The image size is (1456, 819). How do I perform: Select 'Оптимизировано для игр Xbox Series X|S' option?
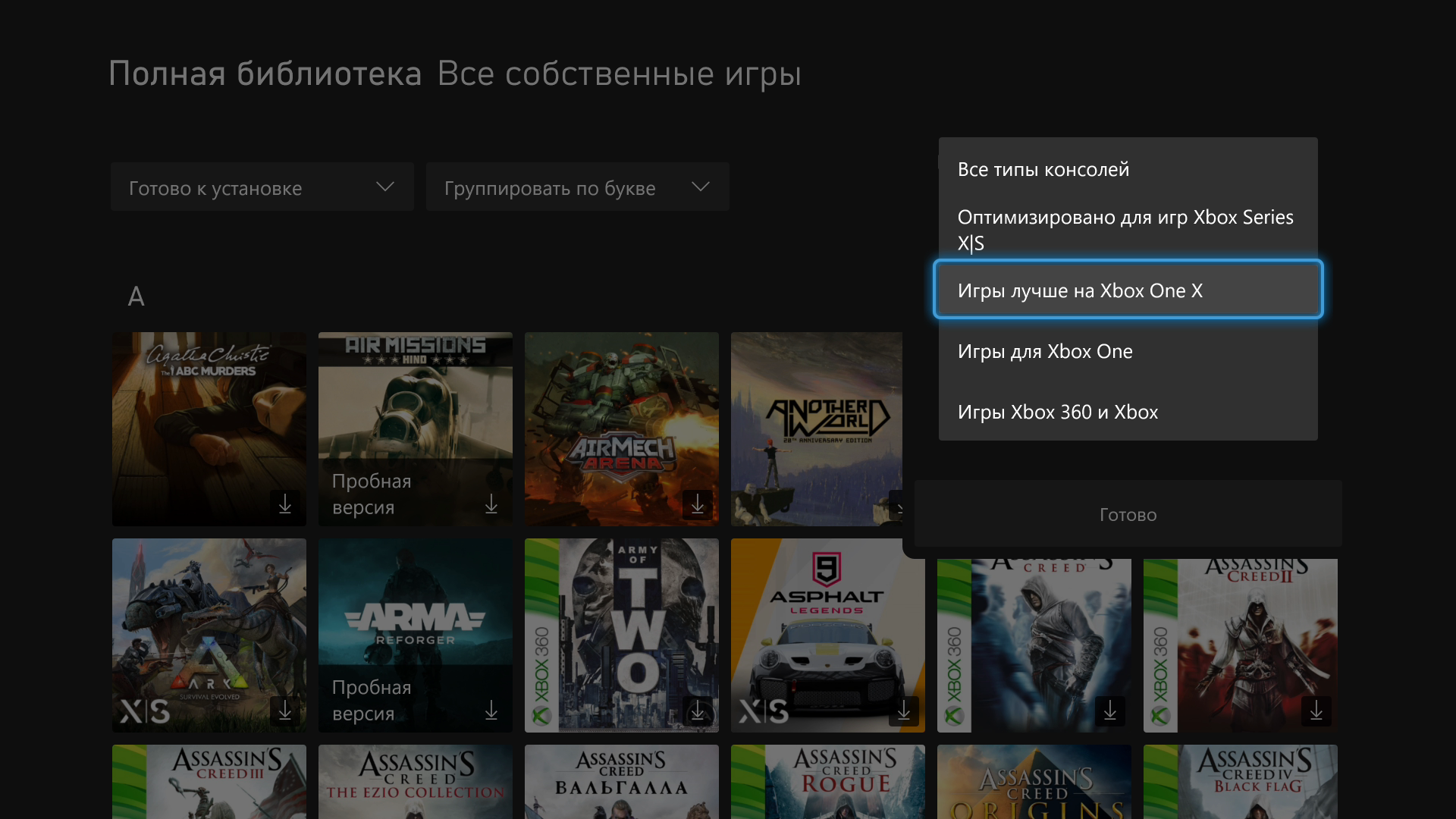(x=1127, y=230)
